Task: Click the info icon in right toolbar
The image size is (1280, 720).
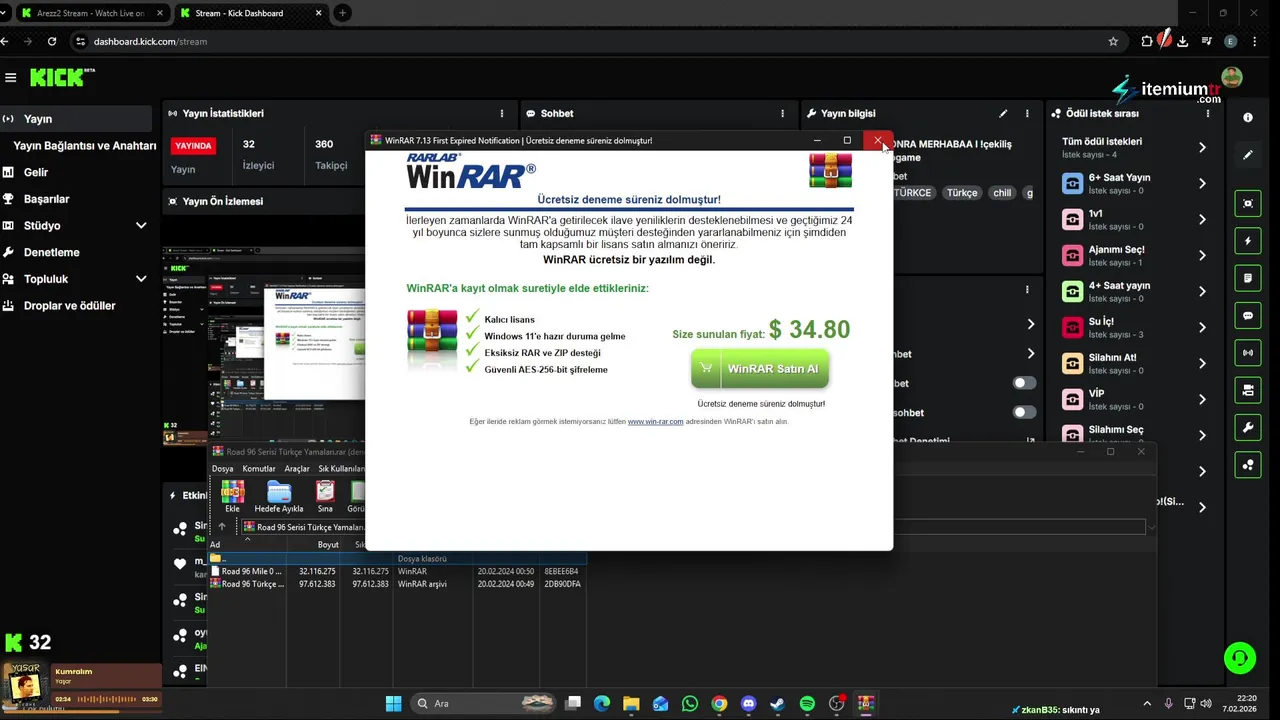Action: (1248, 118)
